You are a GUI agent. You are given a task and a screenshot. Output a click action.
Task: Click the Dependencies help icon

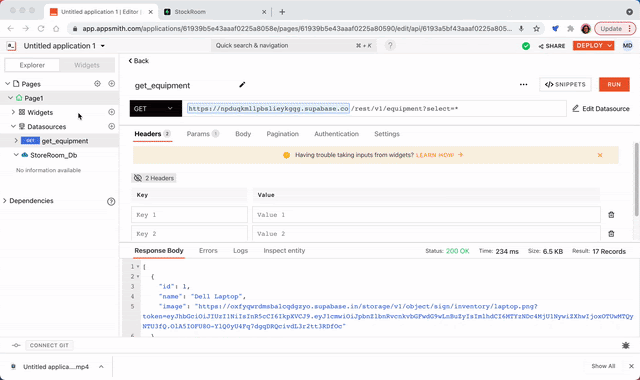[x=111, y=201]
